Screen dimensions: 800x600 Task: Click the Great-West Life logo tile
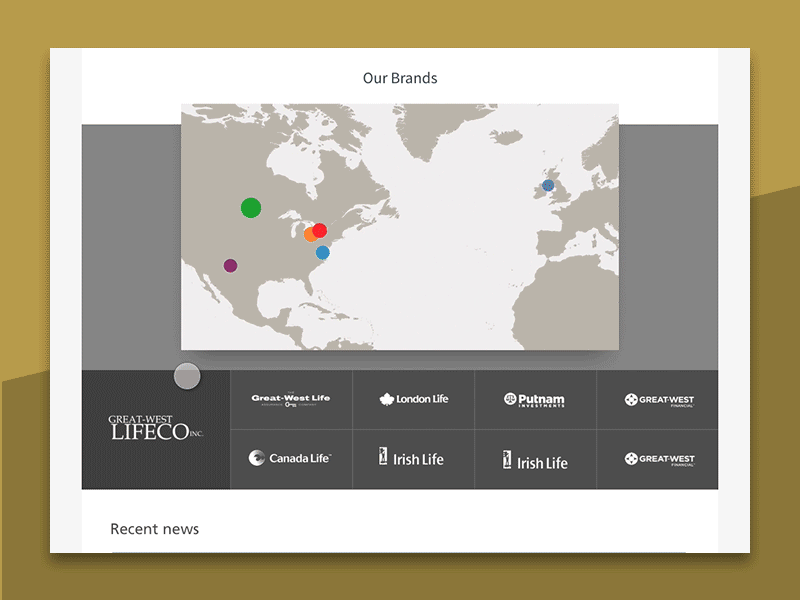pyautogui.click(x=291, y=400)
